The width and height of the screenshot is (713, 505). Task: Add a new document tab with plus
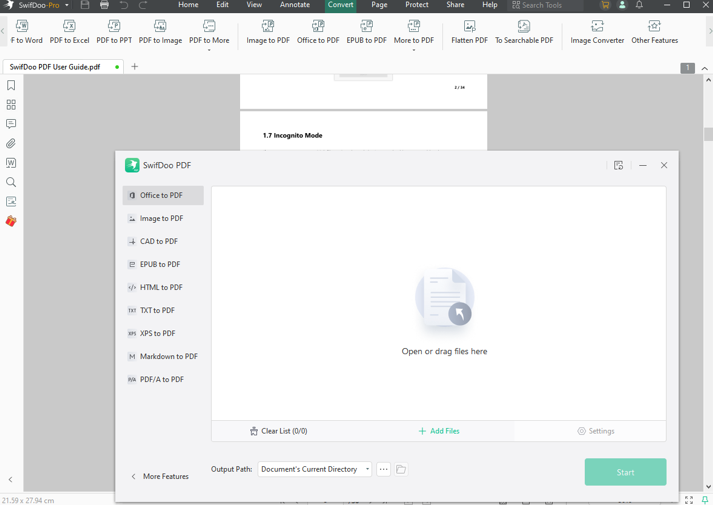[135, 66]
